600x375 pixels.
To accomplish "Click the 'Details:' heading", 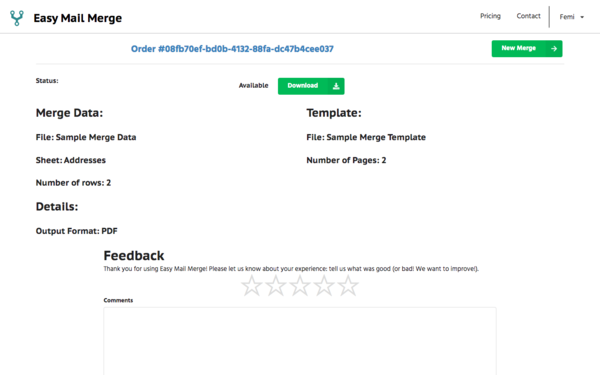I will coord(57,207).
